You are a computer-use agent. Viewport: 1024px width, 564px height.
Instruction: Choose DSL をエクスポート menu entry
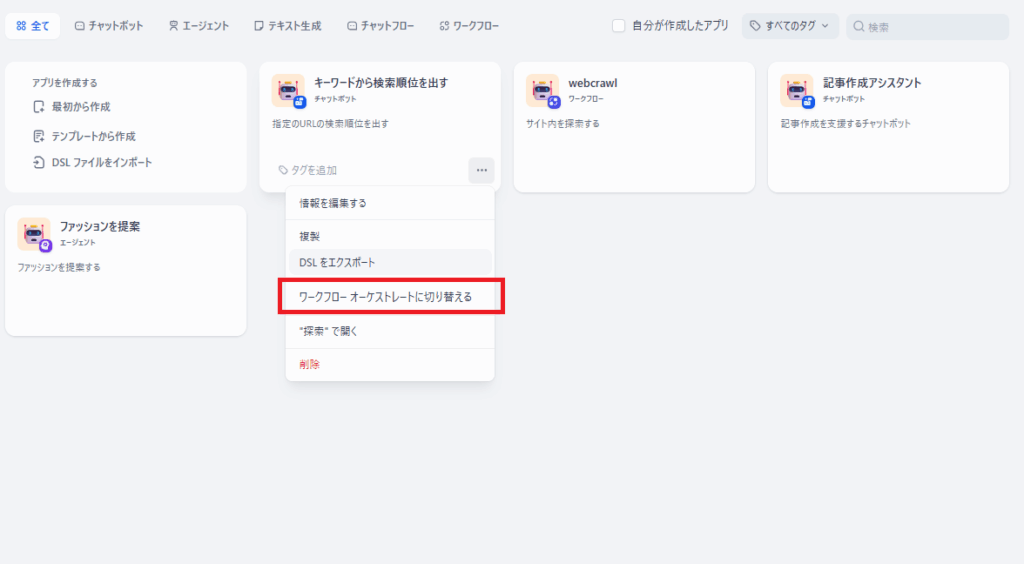pyautogui.click(x=337, y=262)
